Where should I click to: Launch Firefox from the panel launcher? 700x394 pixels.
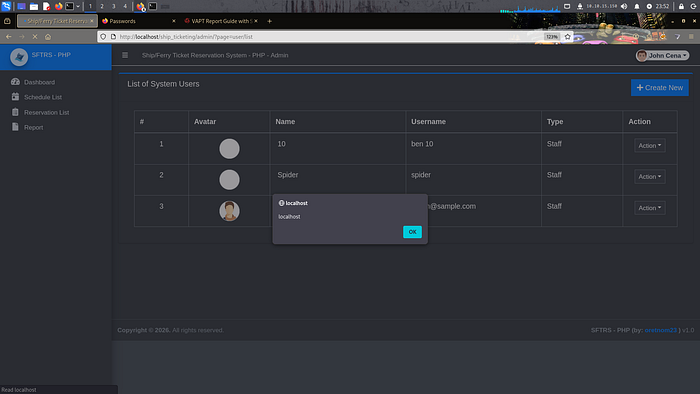click(x=58, y=6)
